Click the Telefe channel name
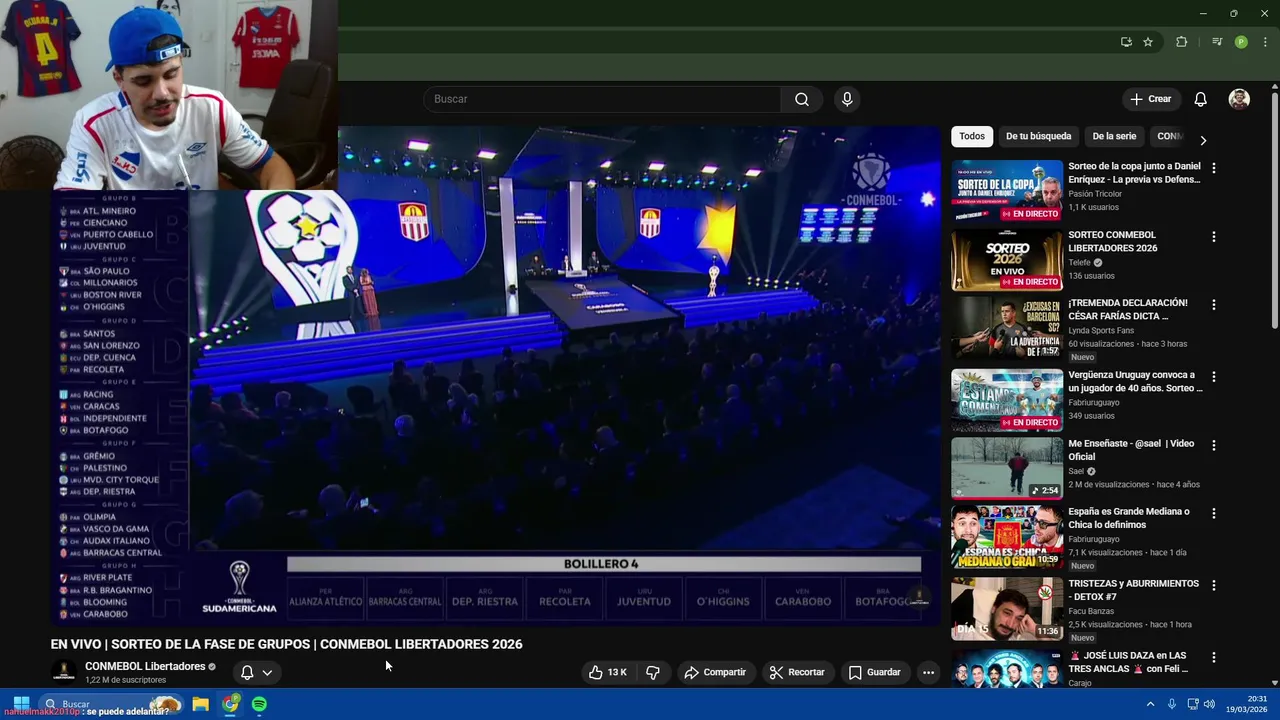Viewport: 1280px width, 720px height. tap(1079, 263)
